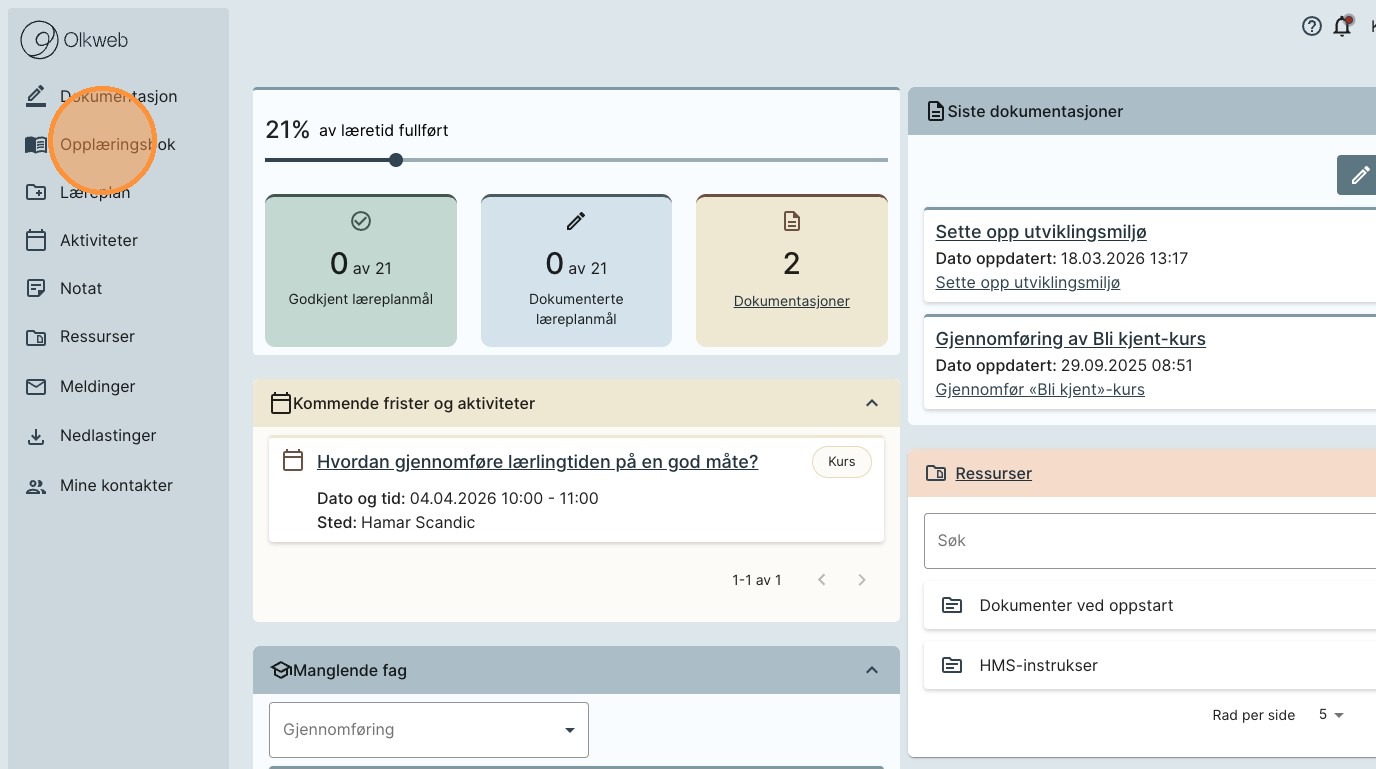Click the Søk input field under Ressurser
1376x769 pixels.
coord(1150,541)
